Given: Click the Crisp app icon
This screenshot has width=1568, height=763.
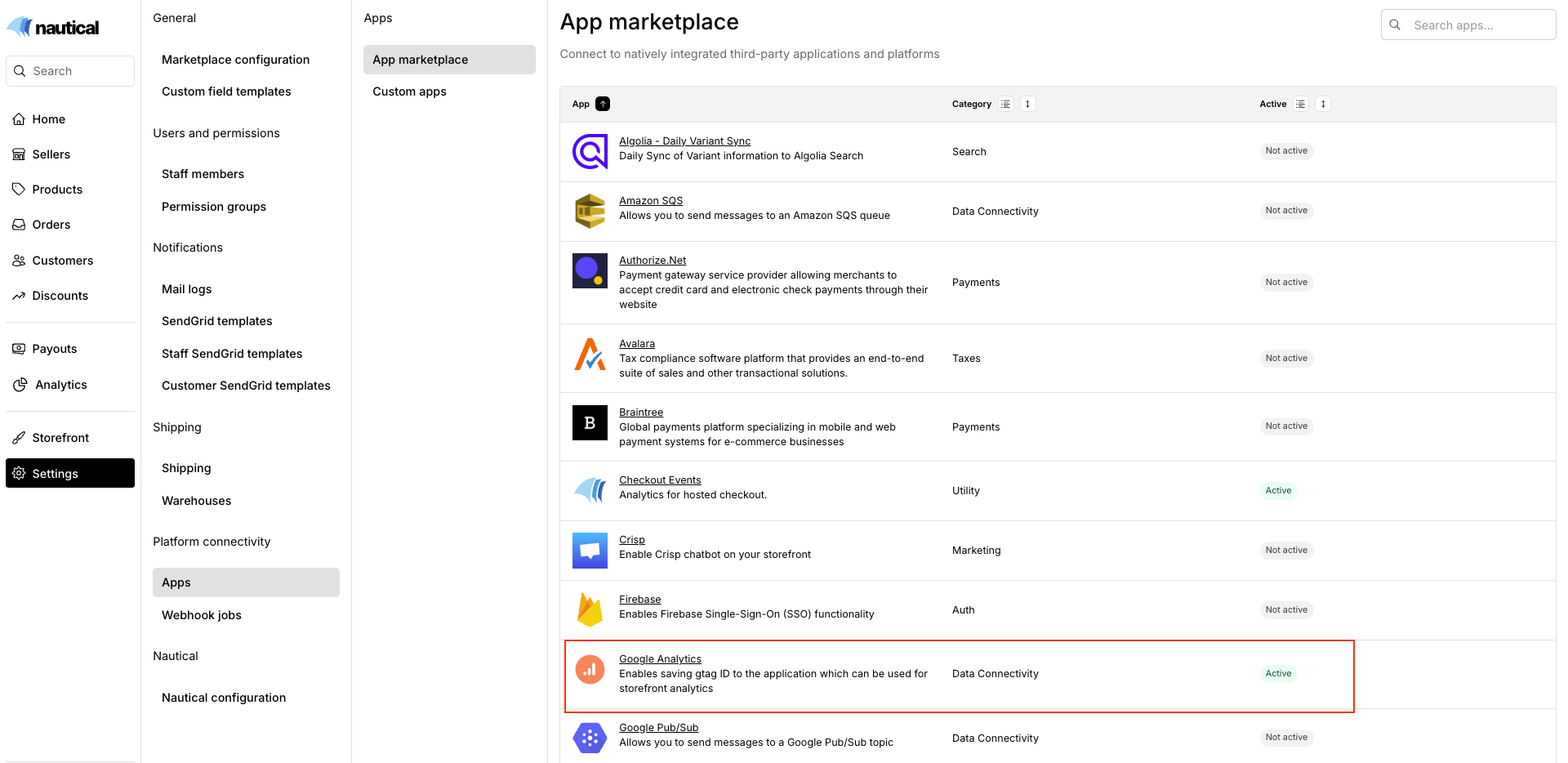Looking at the screenshot, I should click(590, 551).
